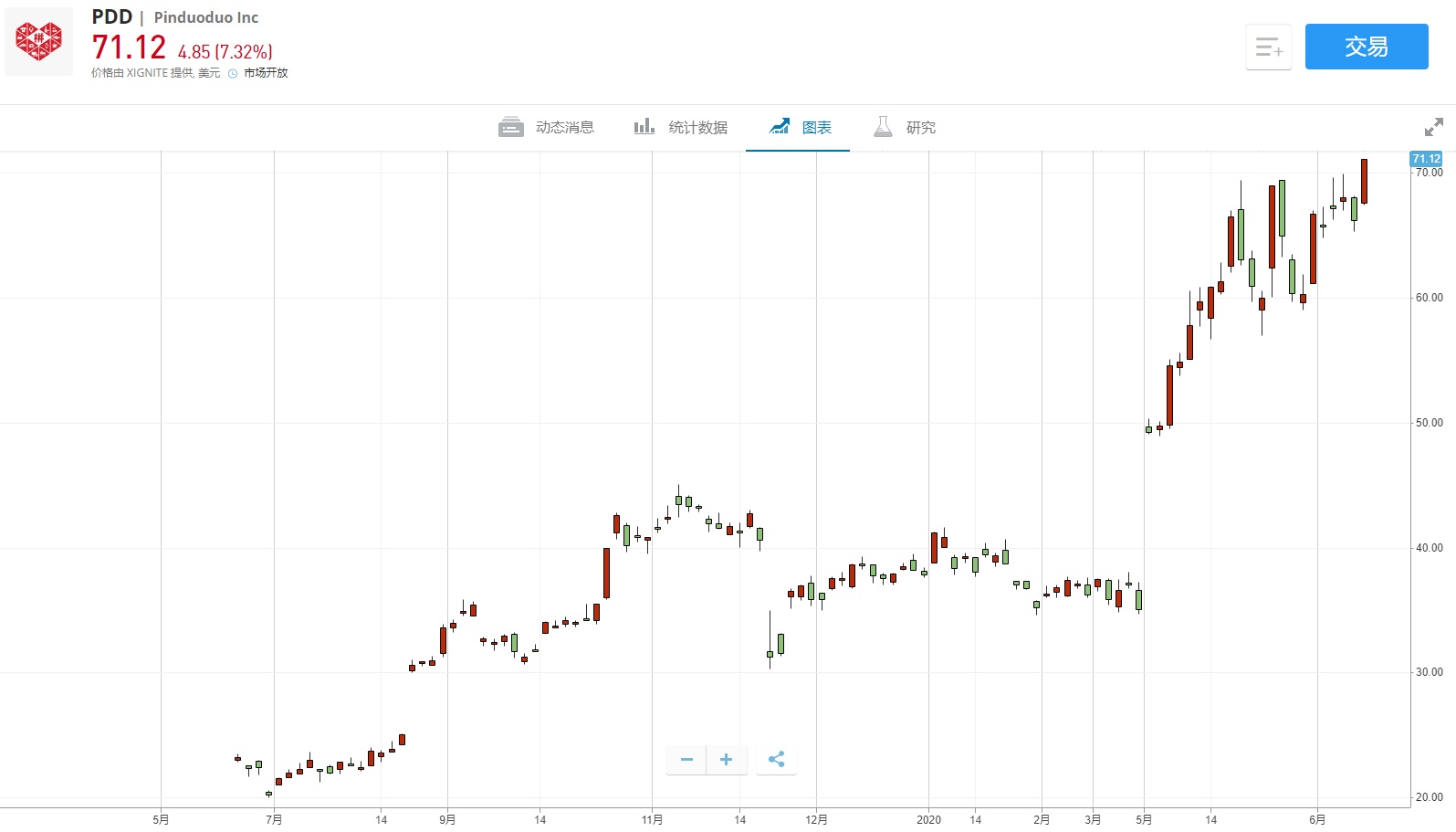This screenshot has height=832, width=1456.
Task: Click the market open clock icon
Action: tap(233, 74)
